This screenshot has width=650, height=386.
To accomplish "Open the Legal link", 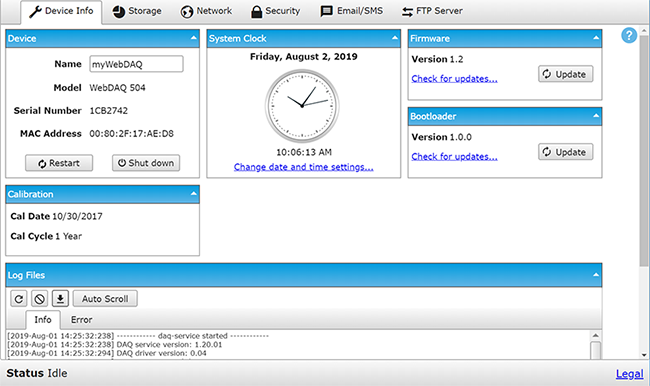I will coord(630,374).
